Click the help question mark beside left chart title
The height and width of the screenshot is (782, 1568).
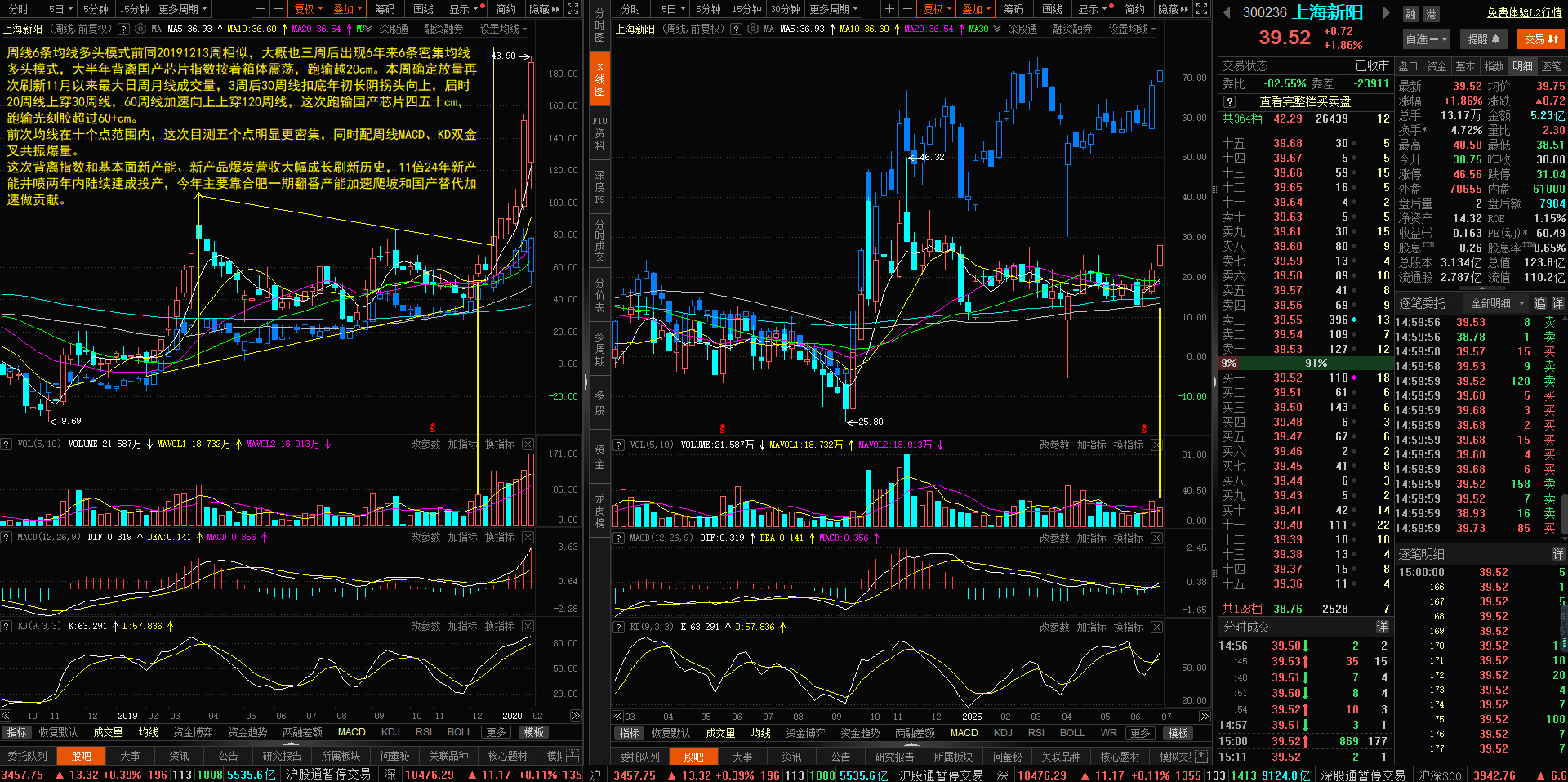[123, 29]
